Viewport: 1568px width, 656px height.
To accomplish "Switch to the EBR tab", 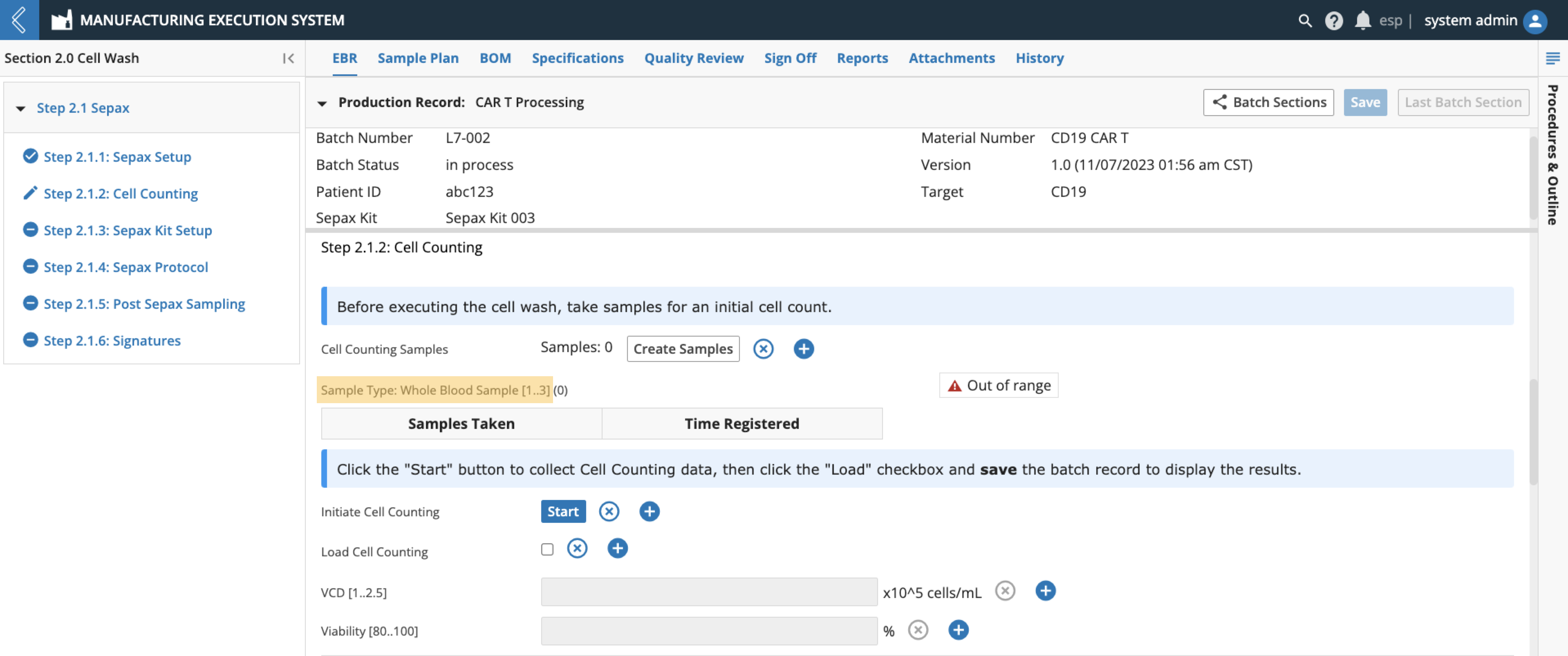I will (345, 58).
